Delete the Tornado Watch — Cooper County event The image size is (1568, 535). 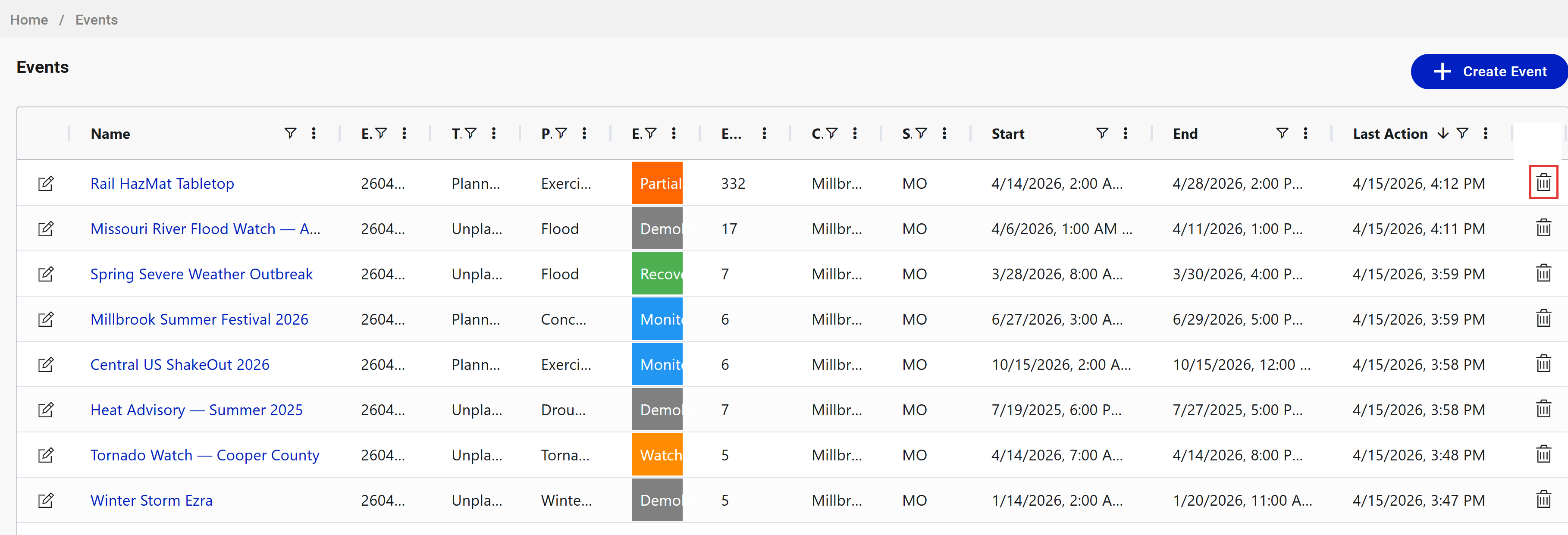tap(1543, 454)
